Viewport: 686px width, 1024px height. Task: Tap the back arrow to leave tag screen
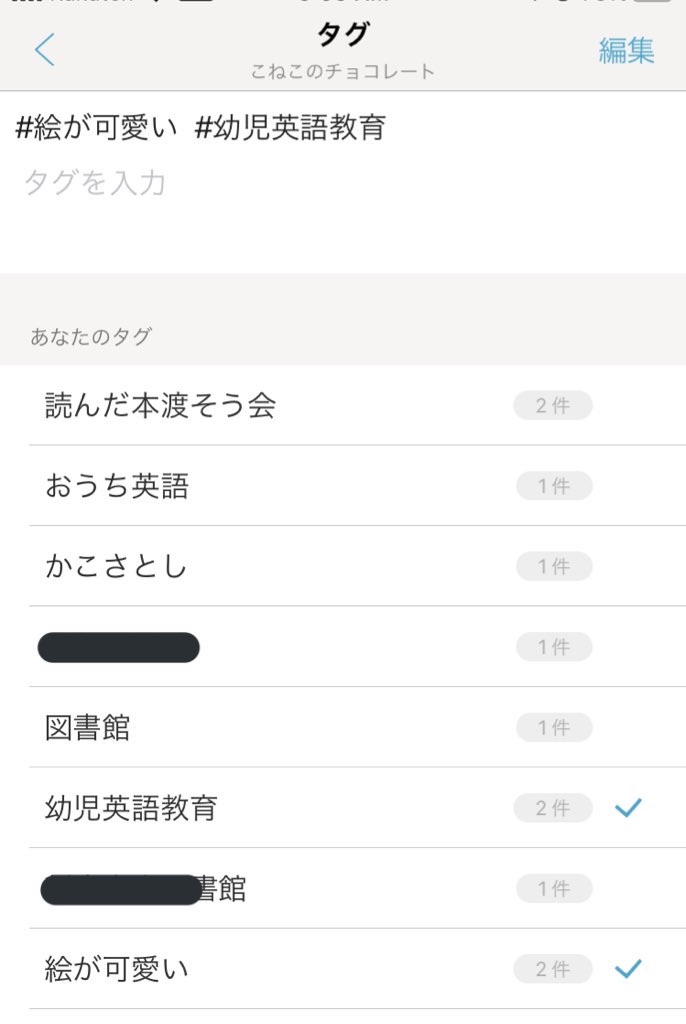(x=44, y=48)
